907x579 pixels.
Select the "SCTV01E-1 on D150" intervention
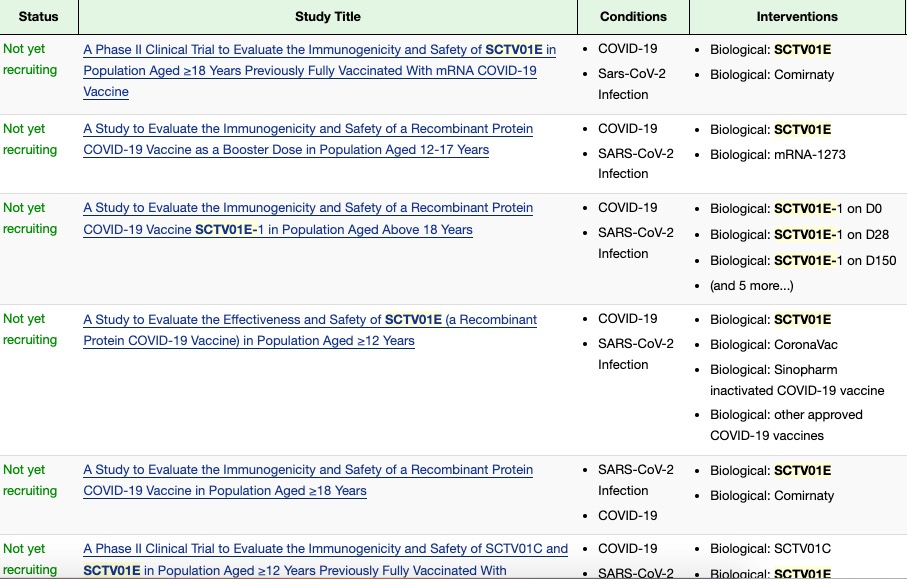[803, 261]
